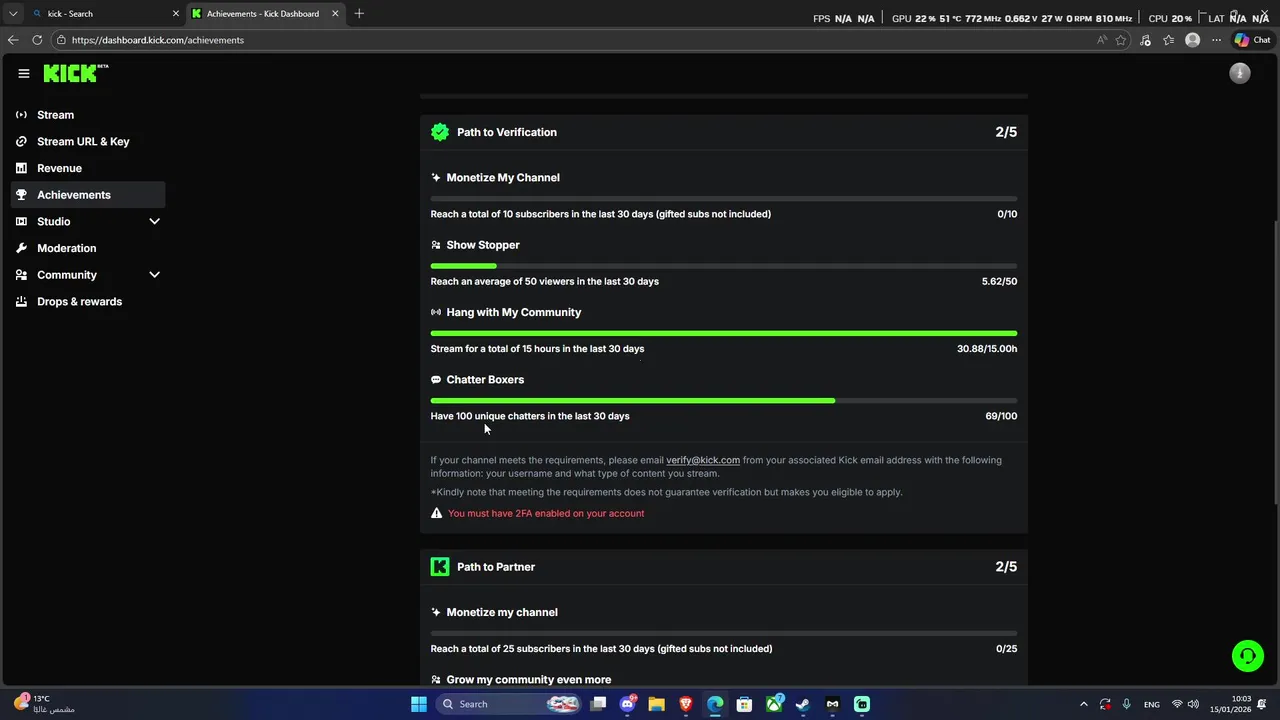This screenshot has width=1280, height=720.
Task: Click Grow my community even more title
Action: click(529, 680)
